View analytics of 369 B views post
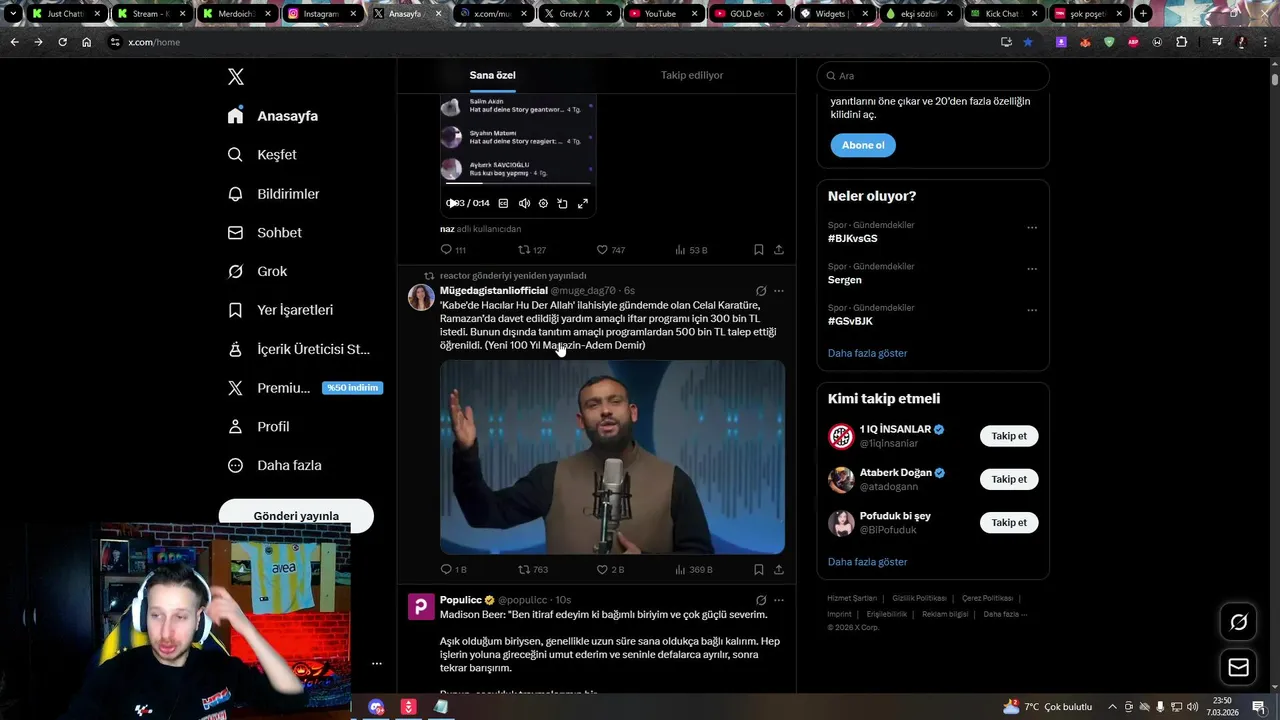Image resolution: width=1280 pixels, height=720 pixels. [x=694, y=570]
